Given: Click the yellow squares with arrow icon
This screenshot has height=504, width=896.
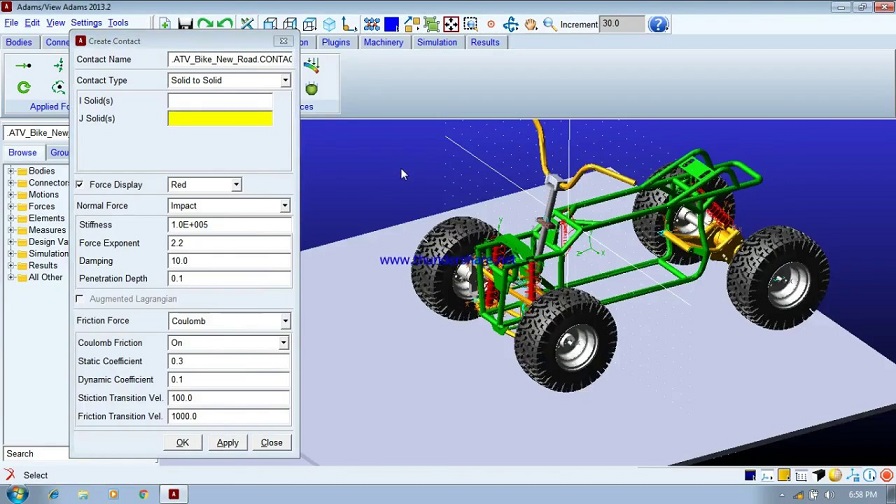Looking at the screenshot, I should pyautogui.click(x=411, y=24).
